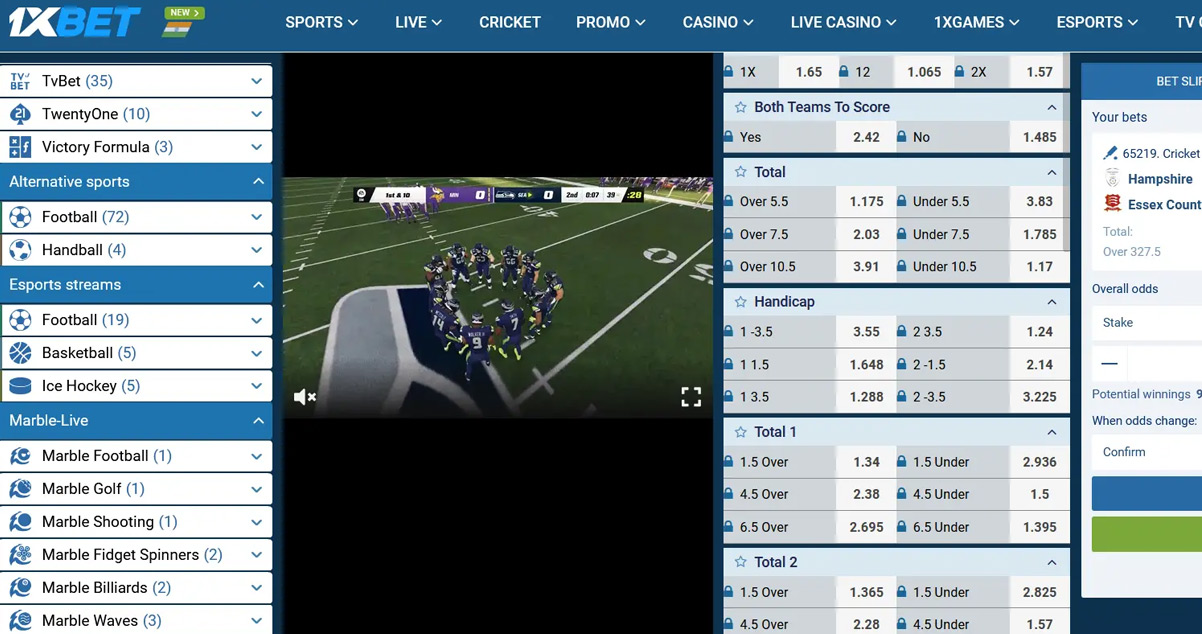Click the Ice Hockey puck icon
This screenshot has width=1202, height=634.
pos(20,386)
